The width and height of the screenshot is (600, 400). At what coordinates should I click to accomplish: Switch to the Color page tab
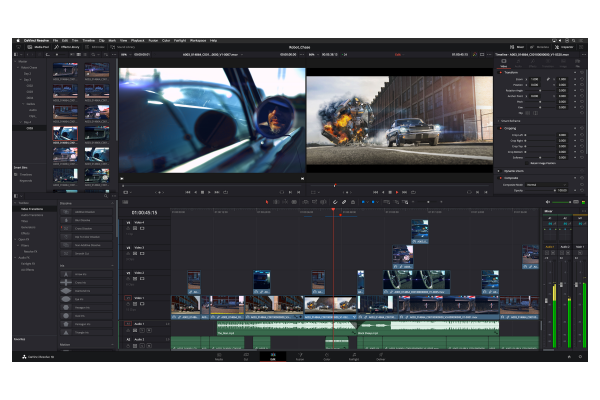[327, 356]
